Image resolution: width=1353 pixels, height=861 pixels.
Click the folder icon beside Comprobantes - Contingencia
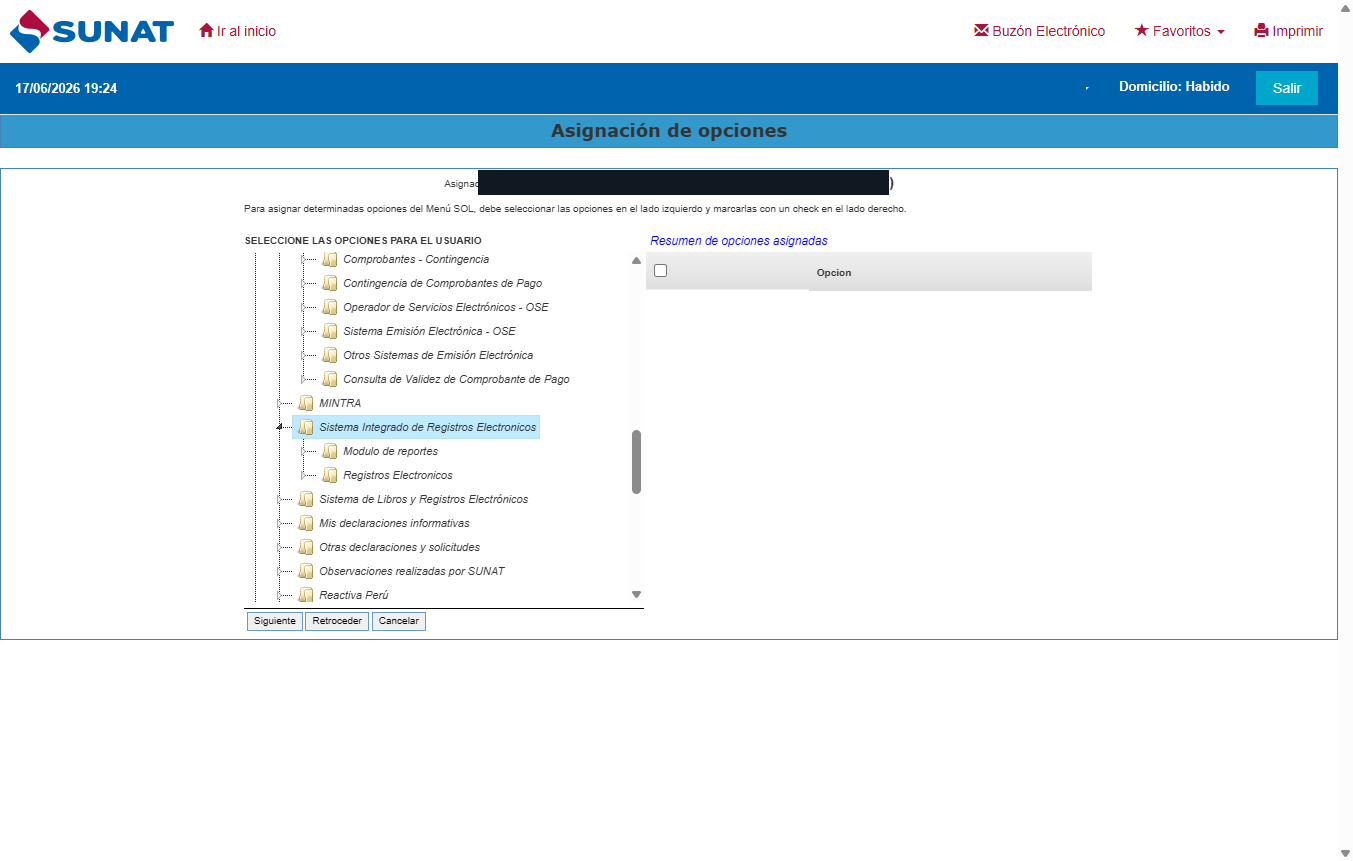point(330,259)
